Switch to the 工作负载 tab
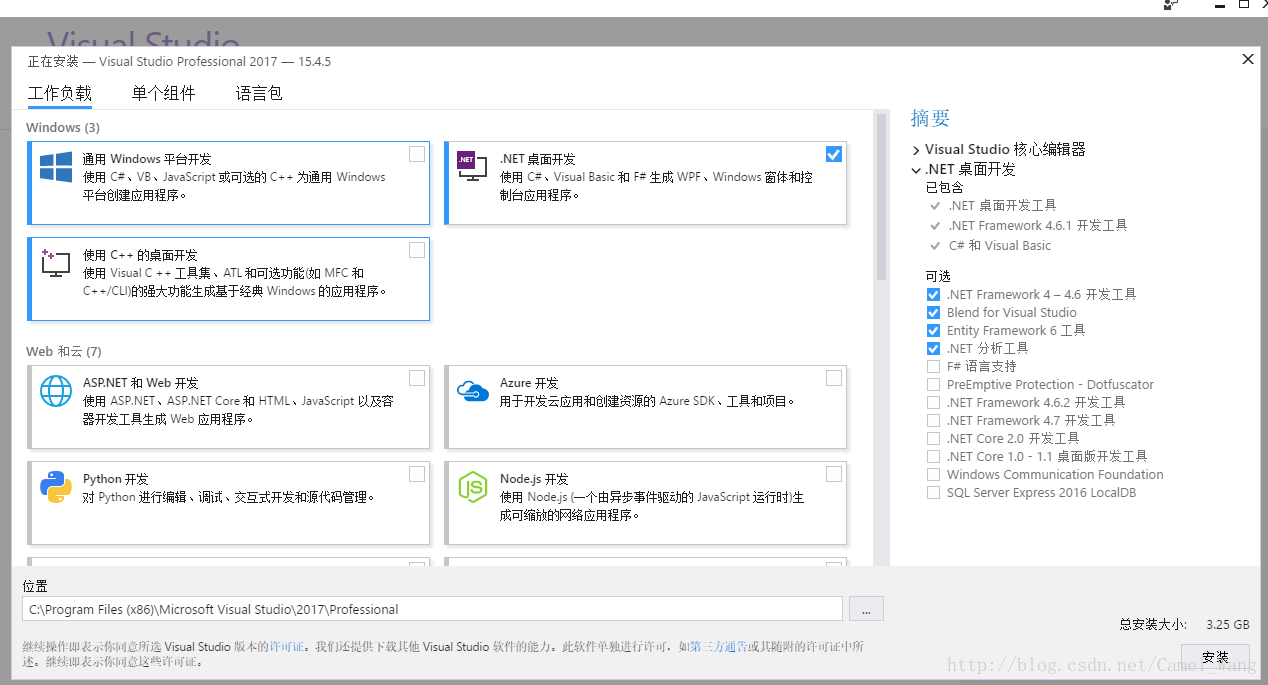The height and width of the screenshot is (685, 1268). [x=60, y=94]
